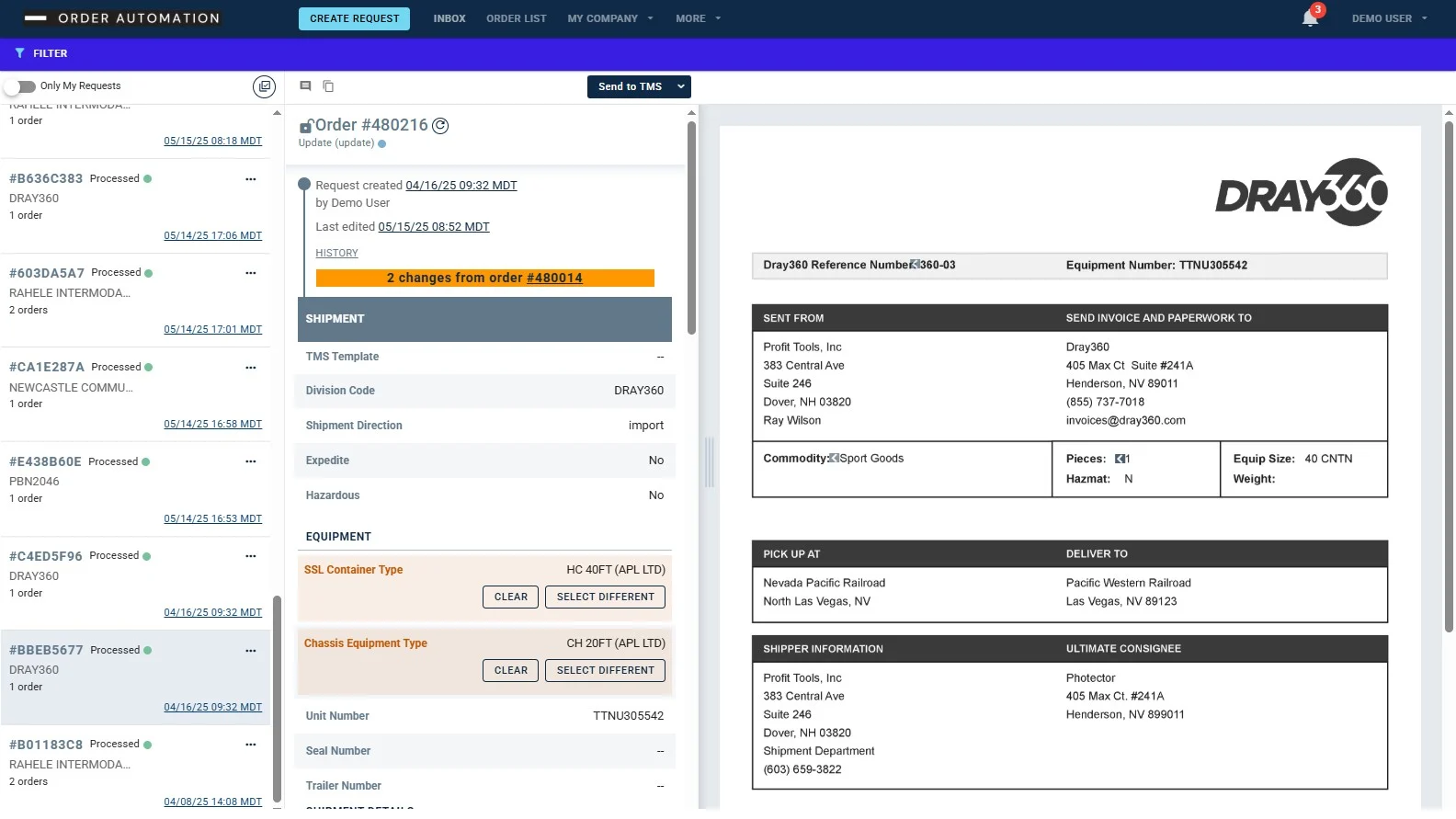1456x819 pixels.
Task: Go to Inbox
Action: point(449,18)
